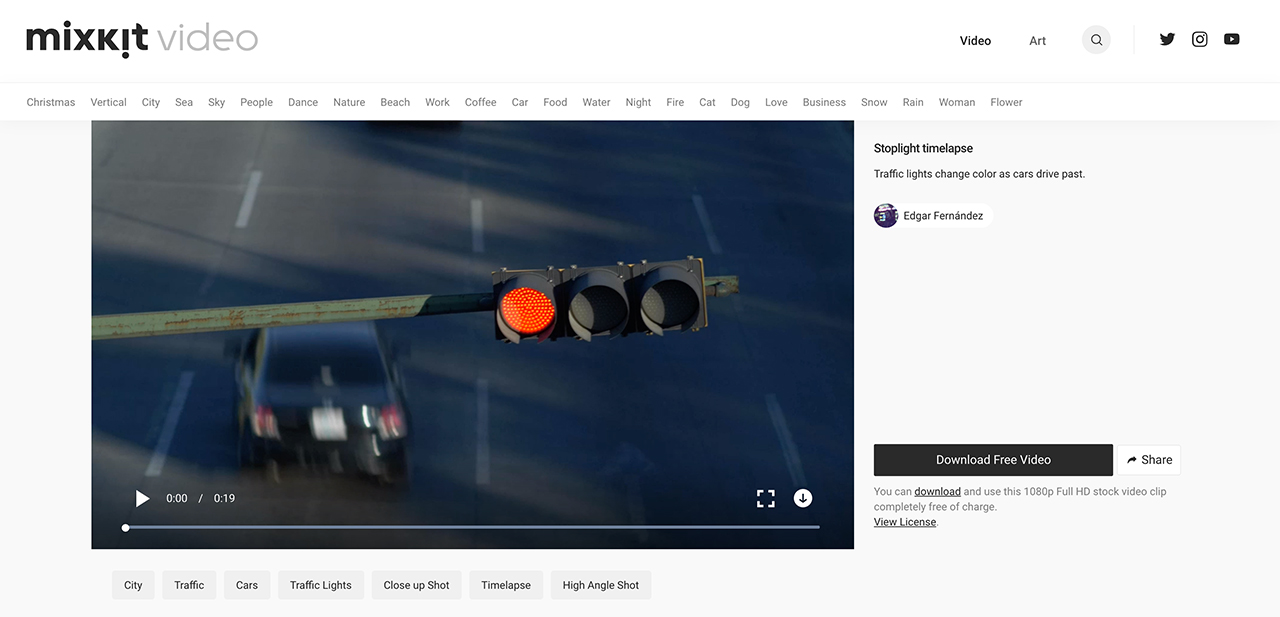Open the YouTube icon link
Image resolution: width=1280 pixels, height=617 pixels.
point(1231,40)
